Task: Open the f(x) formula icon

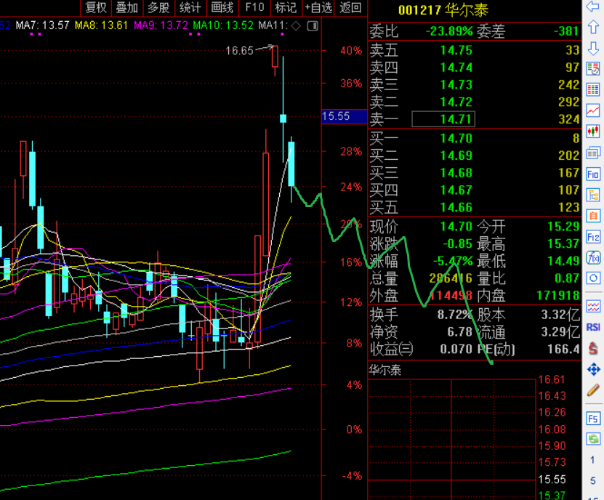Action: 593,257
